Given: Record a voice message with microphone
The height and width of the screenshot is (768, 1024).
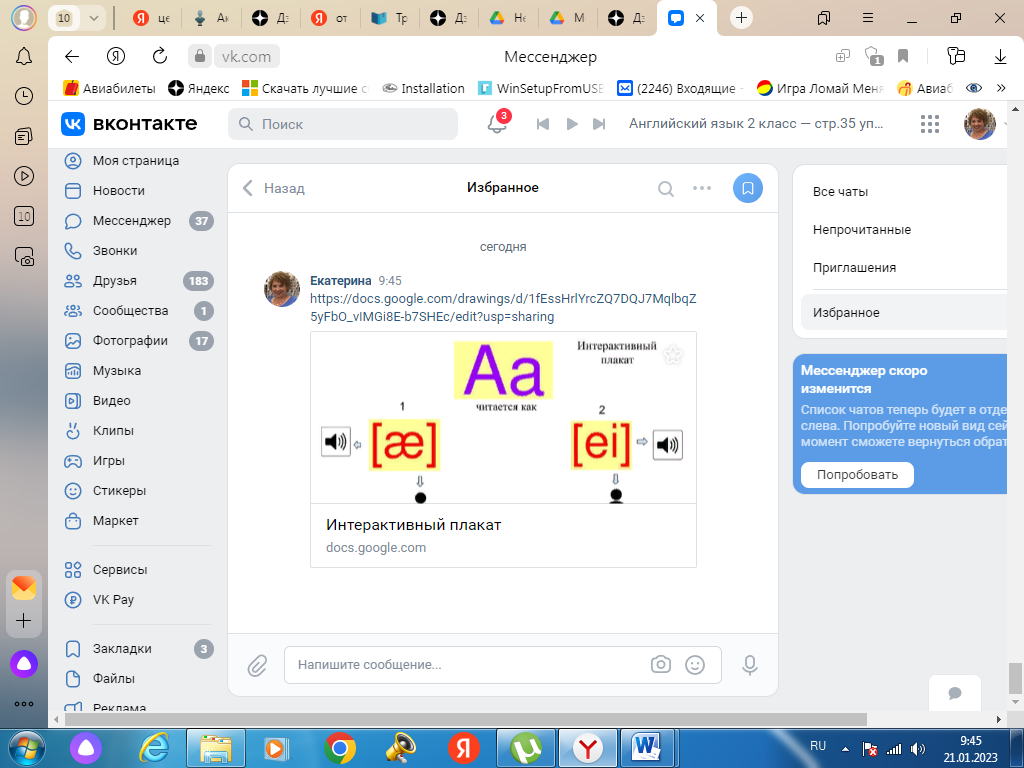Looking at the screenshot, I should tap(749, 665).
